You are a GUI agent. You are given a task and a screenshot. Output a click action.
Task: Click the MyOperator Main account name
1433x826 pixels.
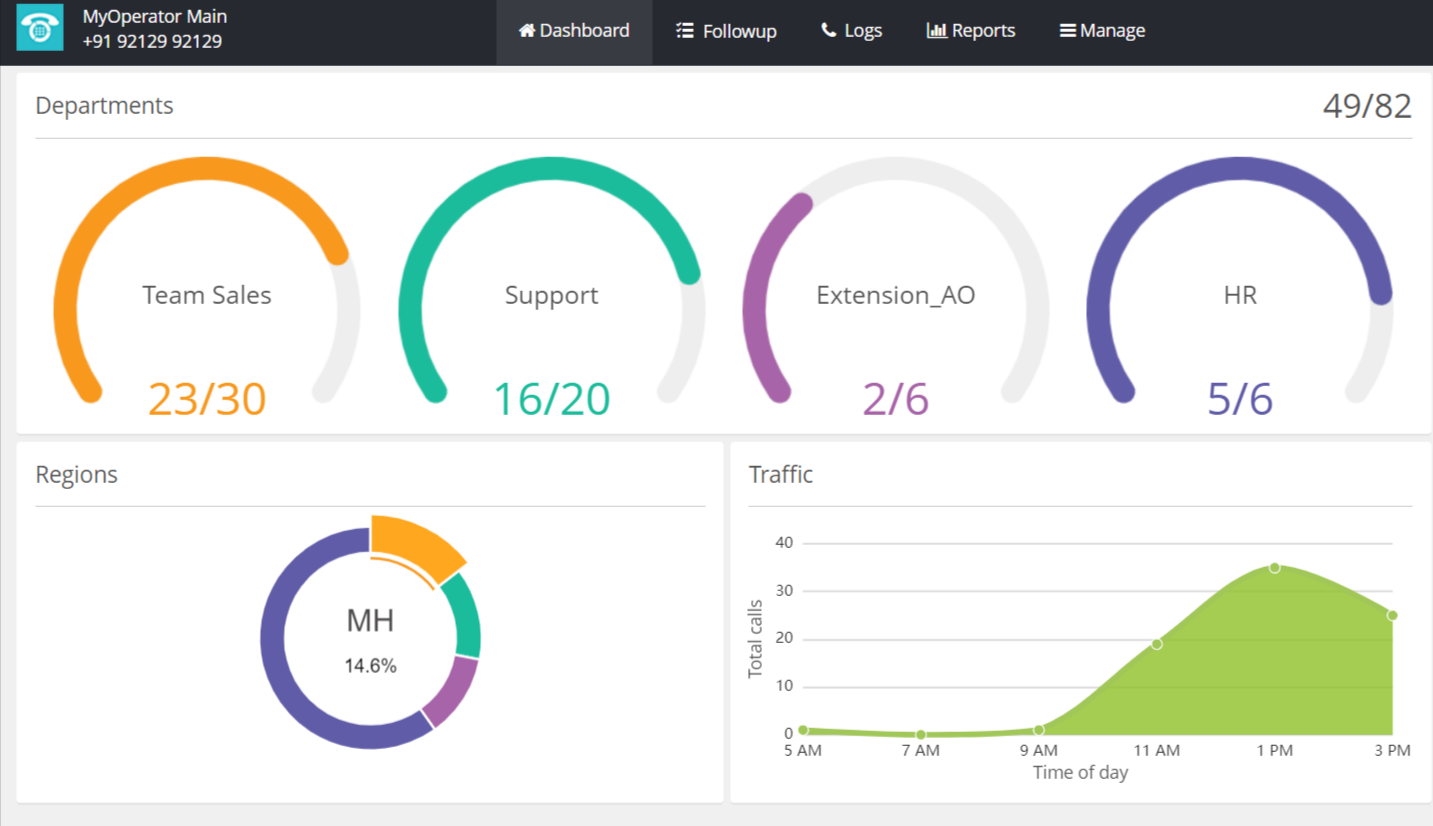[x=154, y=16]
